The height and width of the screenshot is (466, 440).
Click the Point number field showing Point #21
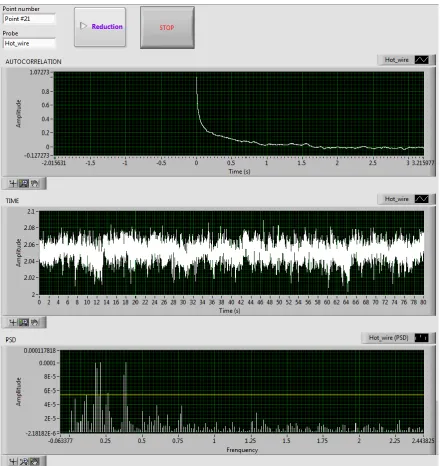pos(29,19)
